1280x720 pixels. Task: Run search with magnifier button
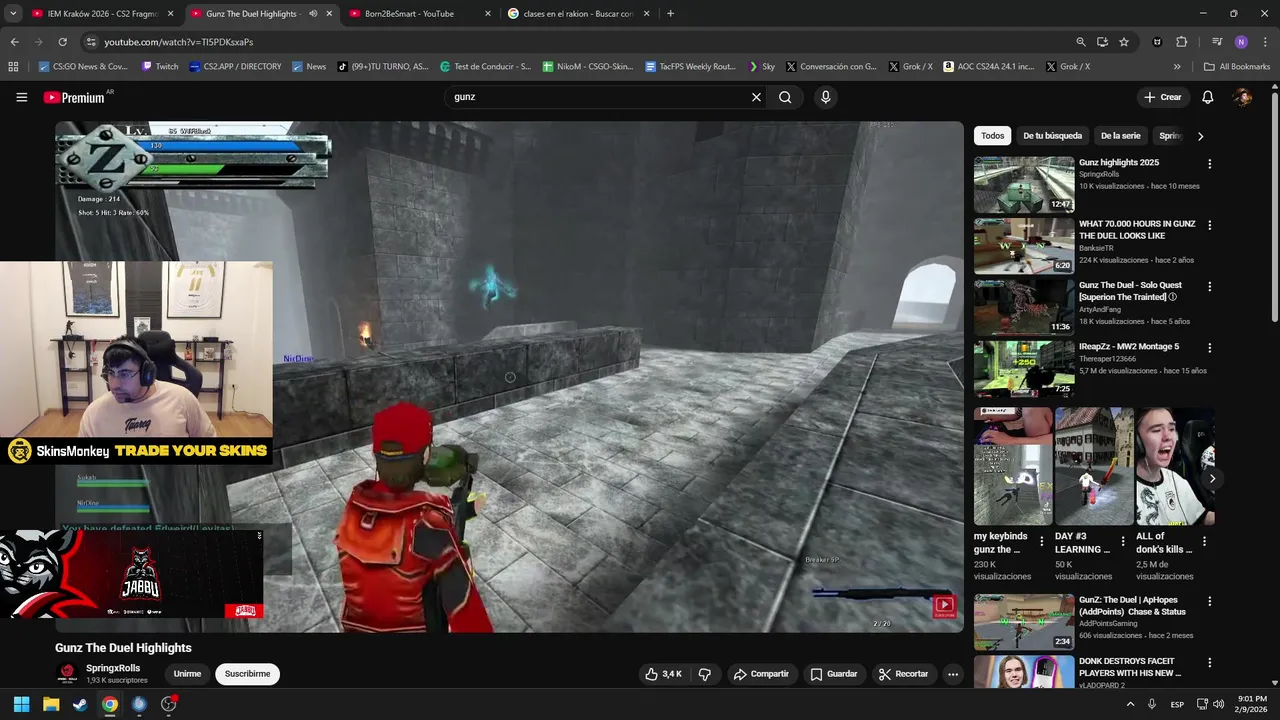click(x=785, y=97)
